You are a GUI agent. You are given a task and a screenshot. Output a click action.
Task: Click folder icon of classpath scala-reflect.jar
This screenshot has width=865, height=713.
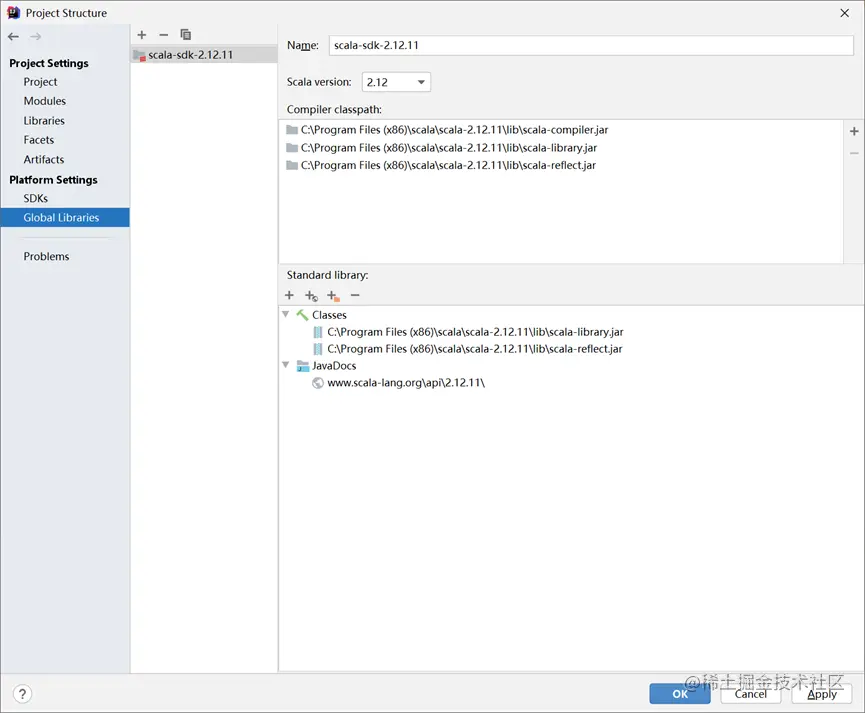(x=292, y=166)
